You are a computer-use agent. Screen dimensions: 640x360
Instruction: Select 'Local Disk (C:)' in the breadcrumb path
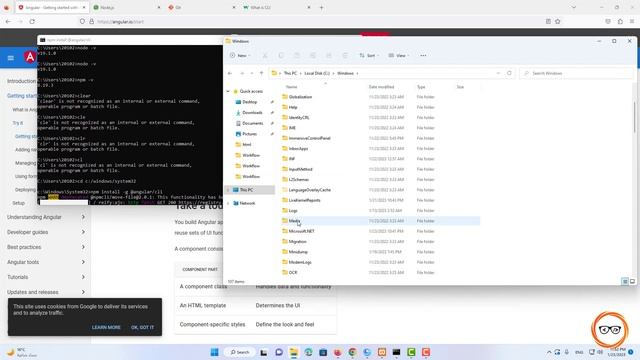coord(317,73)
